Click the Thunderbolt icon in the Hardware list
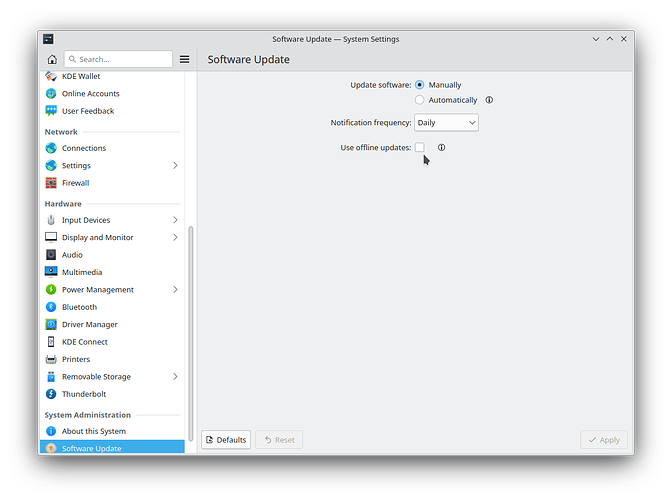 pyautogui.click(x=52, y=394)
